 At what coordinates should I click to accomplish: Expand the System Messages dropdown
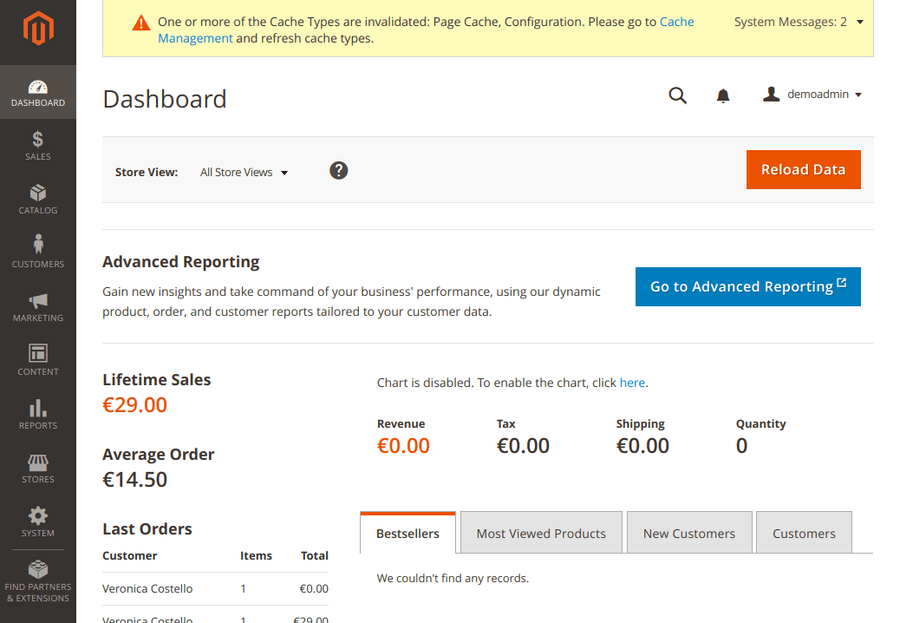798,22
